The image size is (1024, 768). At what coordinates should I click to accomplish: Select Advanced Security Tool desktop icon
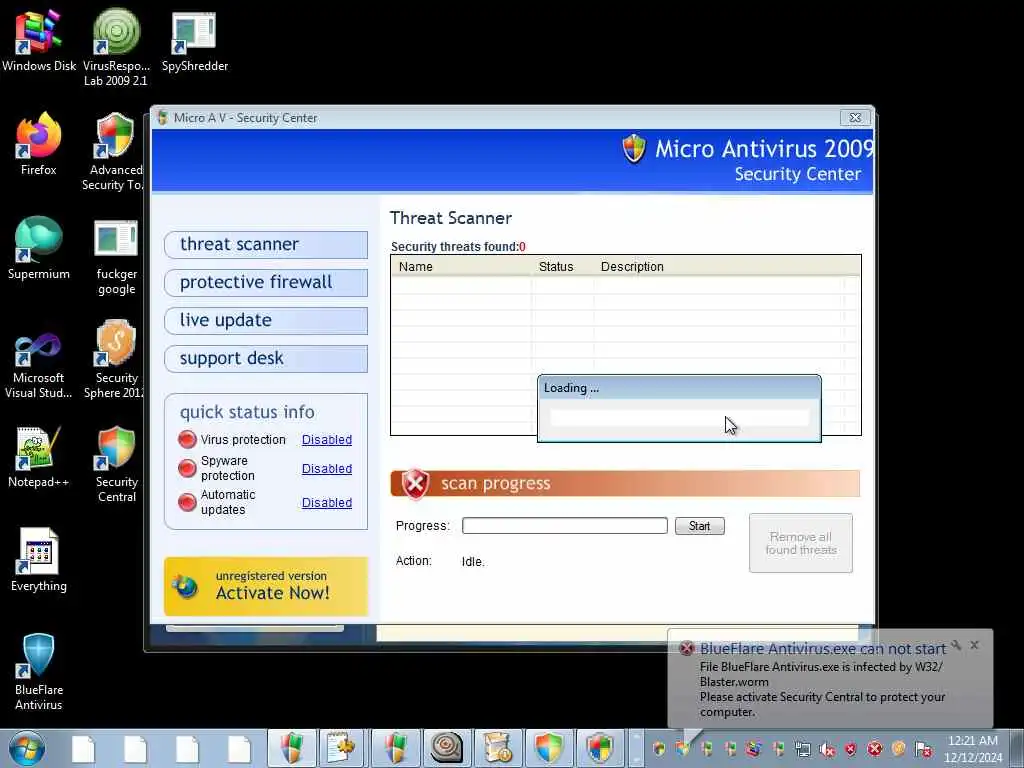(x=112, y=152)
